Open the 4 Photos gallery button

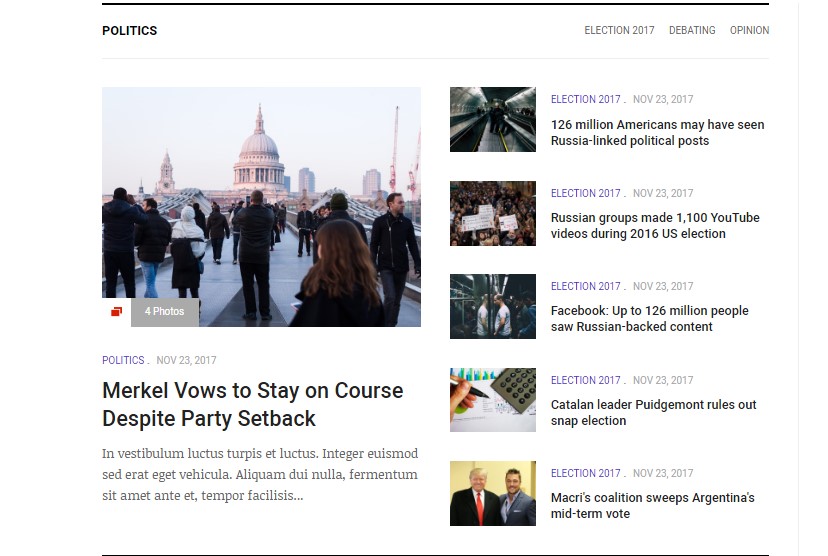tap(165, 312)
